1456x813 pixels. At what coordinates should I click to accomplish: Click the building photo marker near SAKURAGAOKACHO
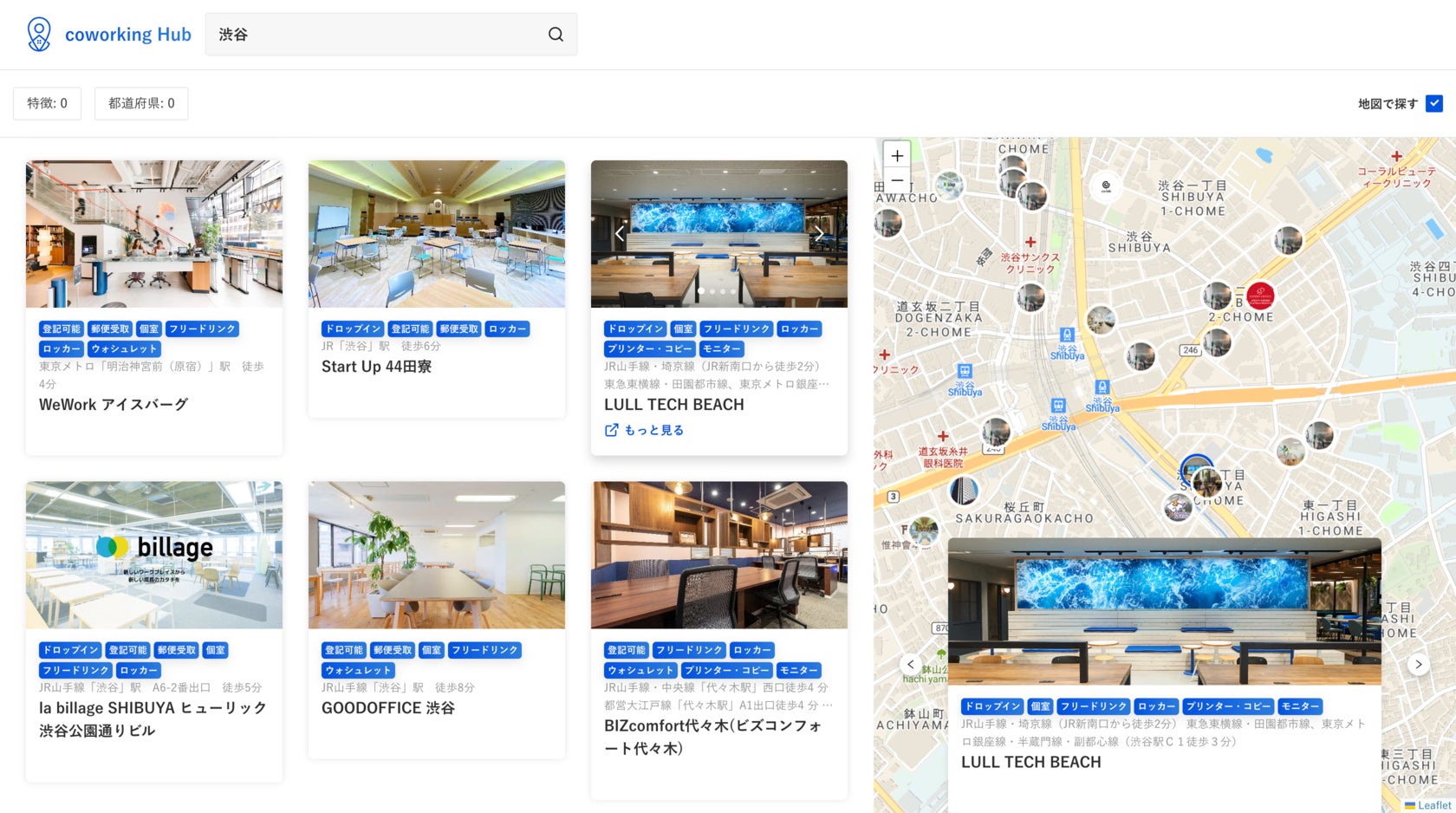(x=964, y=491)
